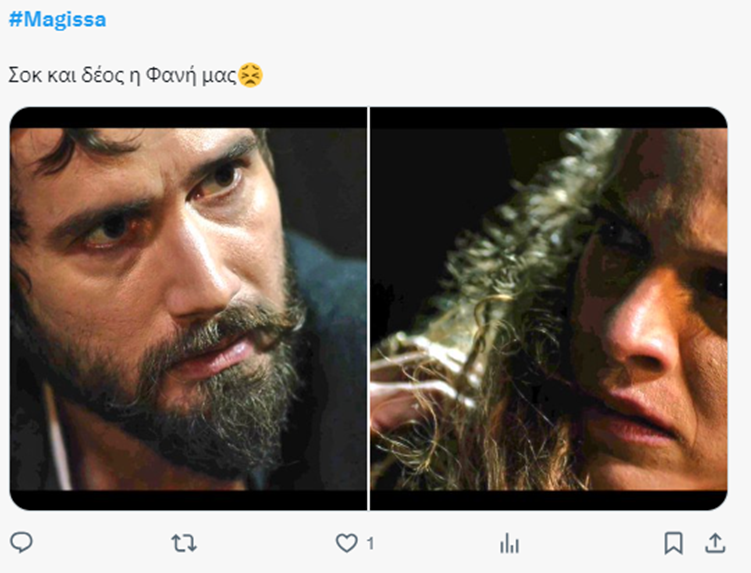Repost this tweet with the retweet icon

pyautogui.click(x=183, y=543)
